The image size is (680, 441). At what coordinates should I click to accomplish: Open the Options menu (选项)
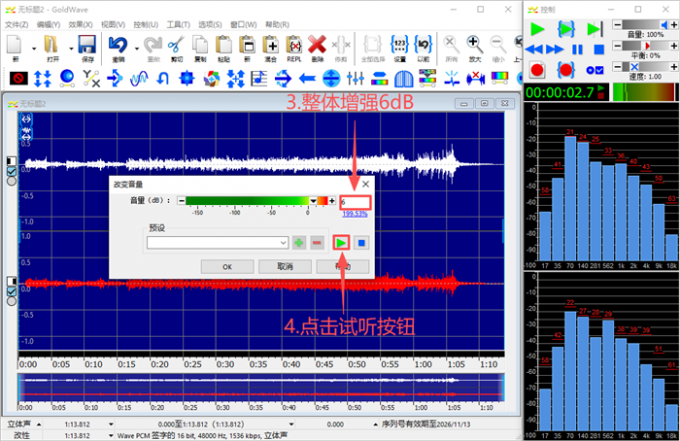(210, 24)
